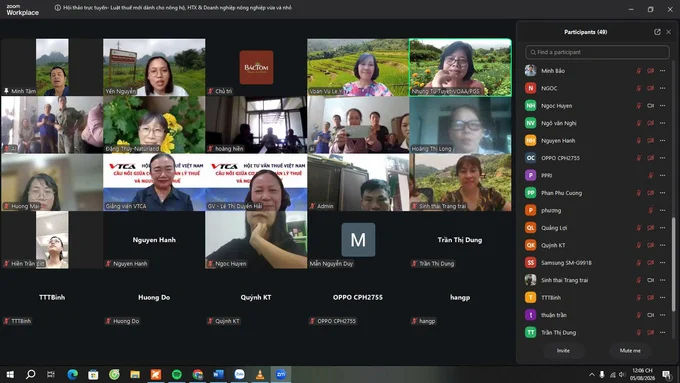
Task: Toggle NGOC's camera-off icon
Action: coord(651,88)
